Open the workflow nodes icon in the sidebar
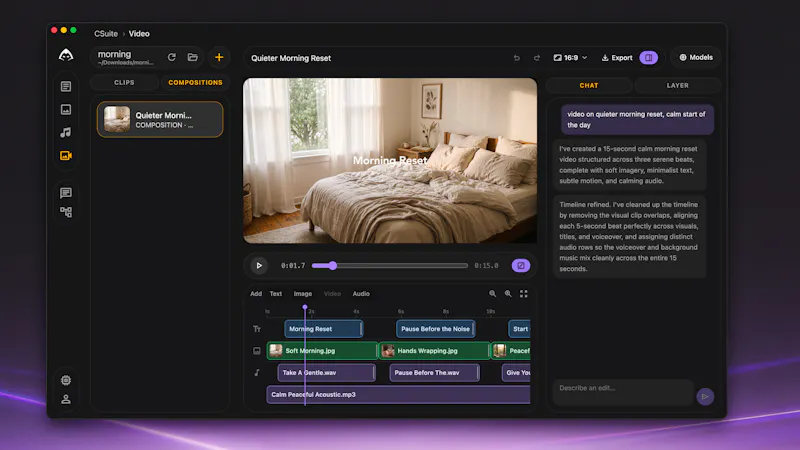The width and height of the screenshot is (800, 450). (66, 212)
